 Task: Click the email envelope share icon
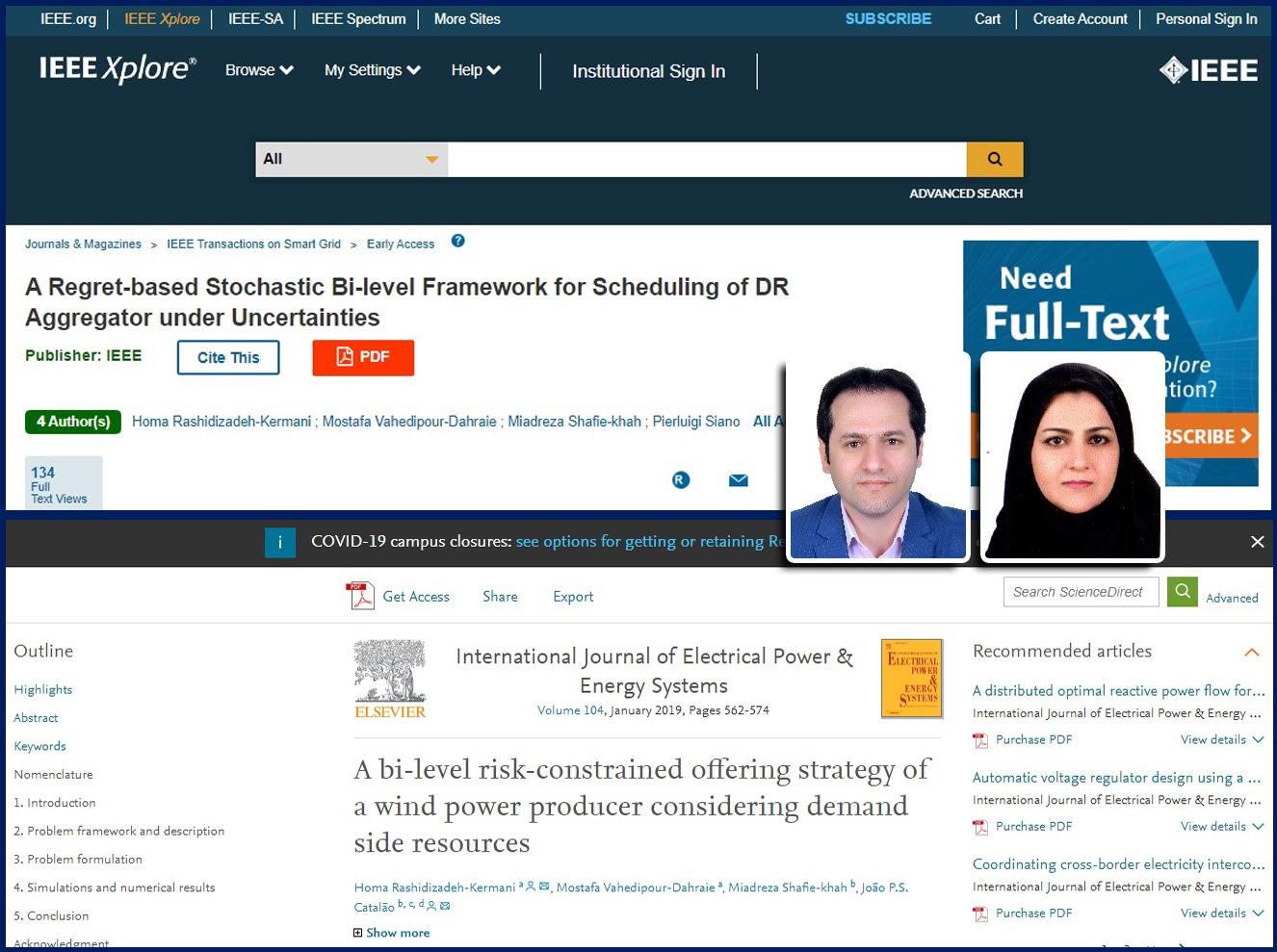click(739, 480)
